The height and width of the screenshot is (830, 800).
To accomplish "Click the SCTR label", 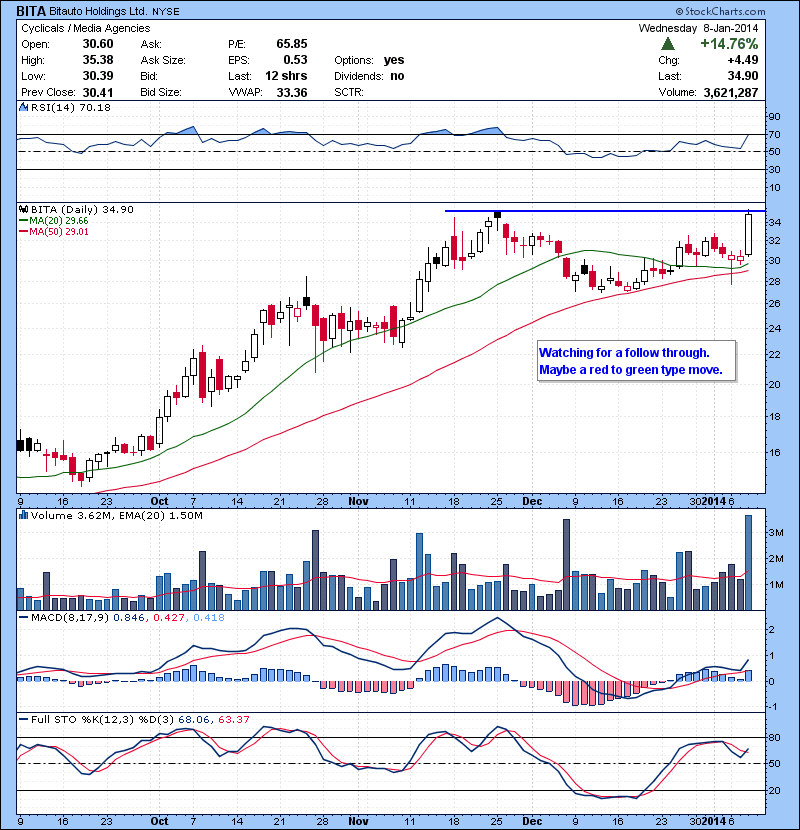I will (349, 92).
